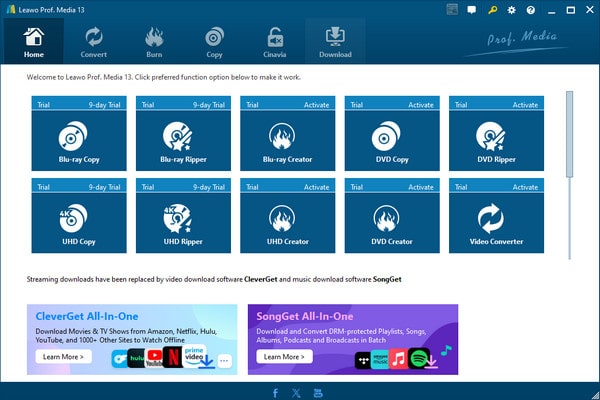
Task: Click the Prime Video logo in banner
Action: [x=194, y=354]
